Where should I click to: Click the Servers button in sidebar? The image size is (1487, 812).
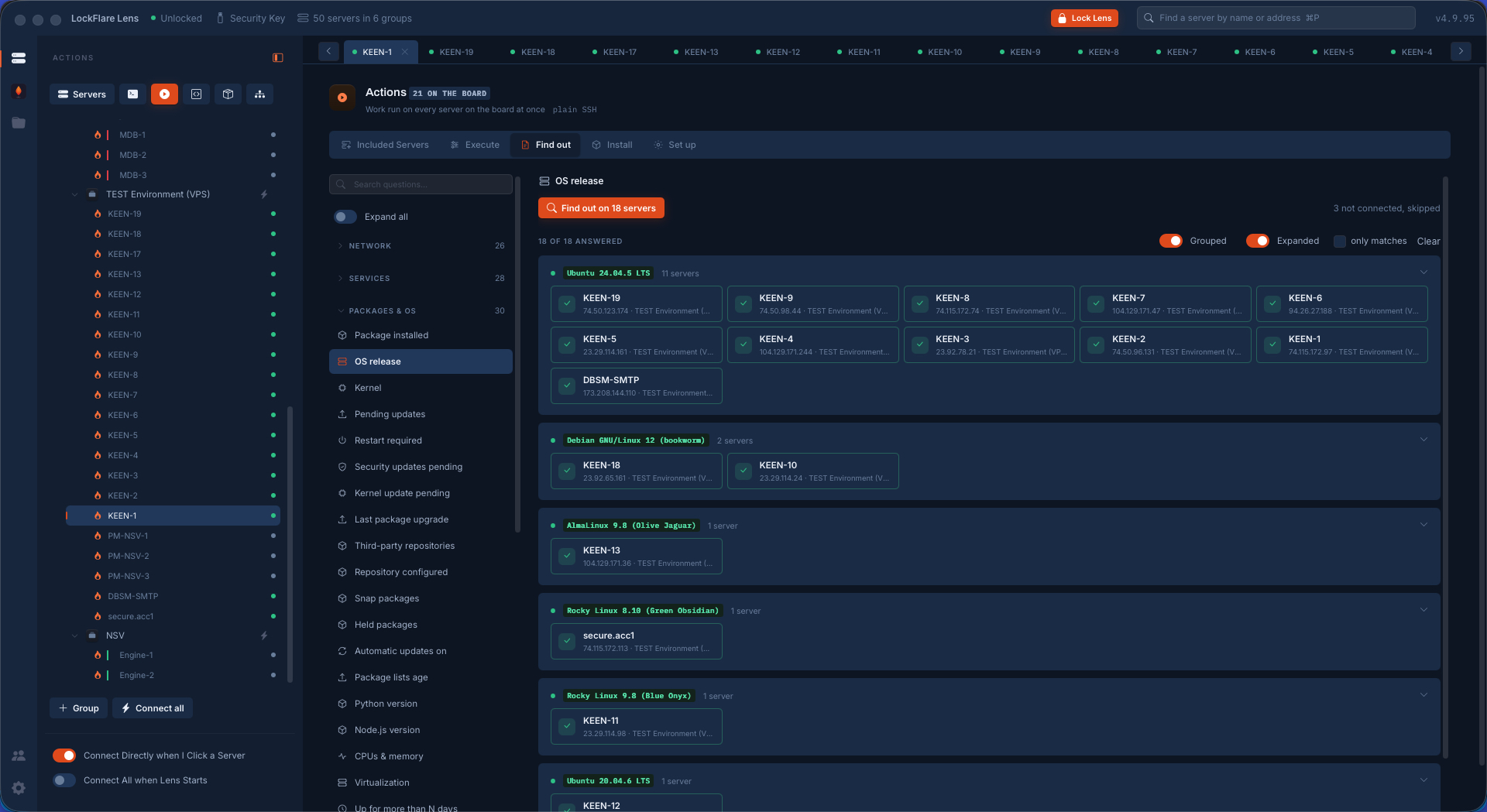(x=82, y=94)
